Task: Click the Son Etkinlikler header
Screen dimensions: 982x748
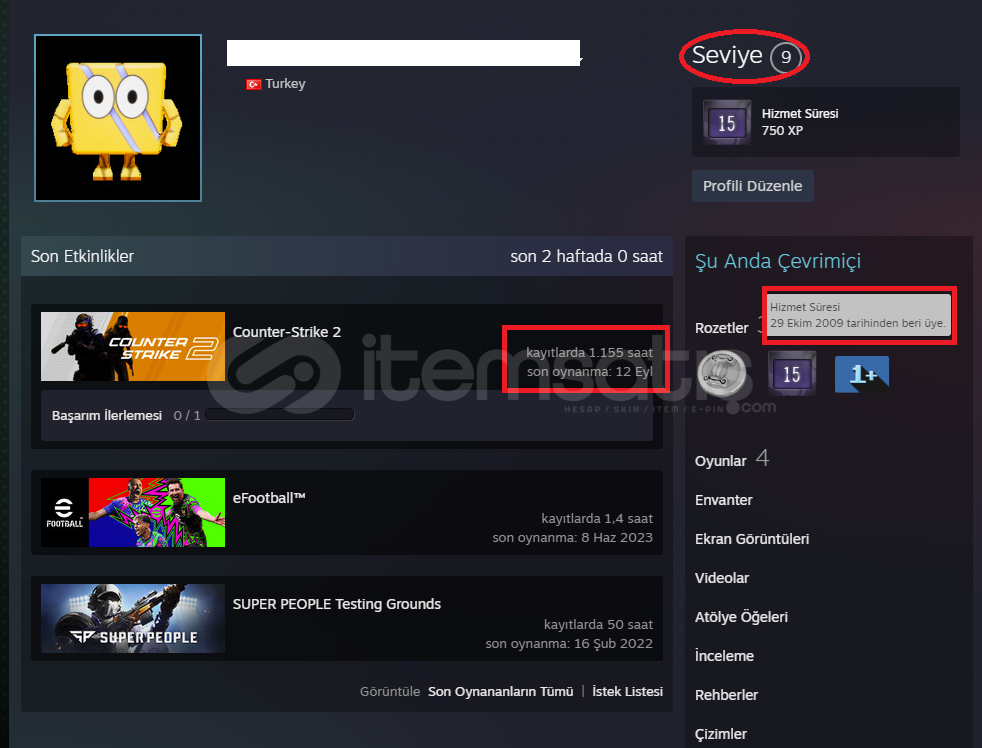Action: click(83, 256)
